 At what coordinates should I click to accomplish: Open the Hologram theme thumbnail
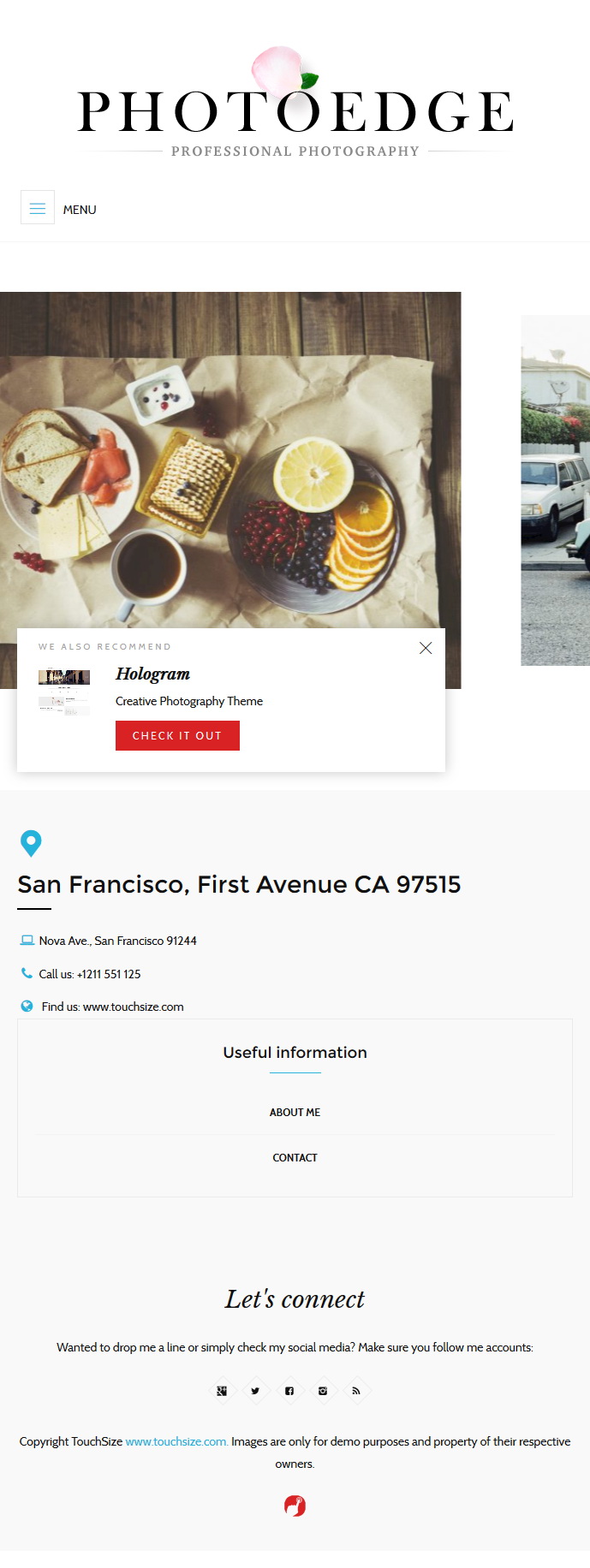[64, 692]
